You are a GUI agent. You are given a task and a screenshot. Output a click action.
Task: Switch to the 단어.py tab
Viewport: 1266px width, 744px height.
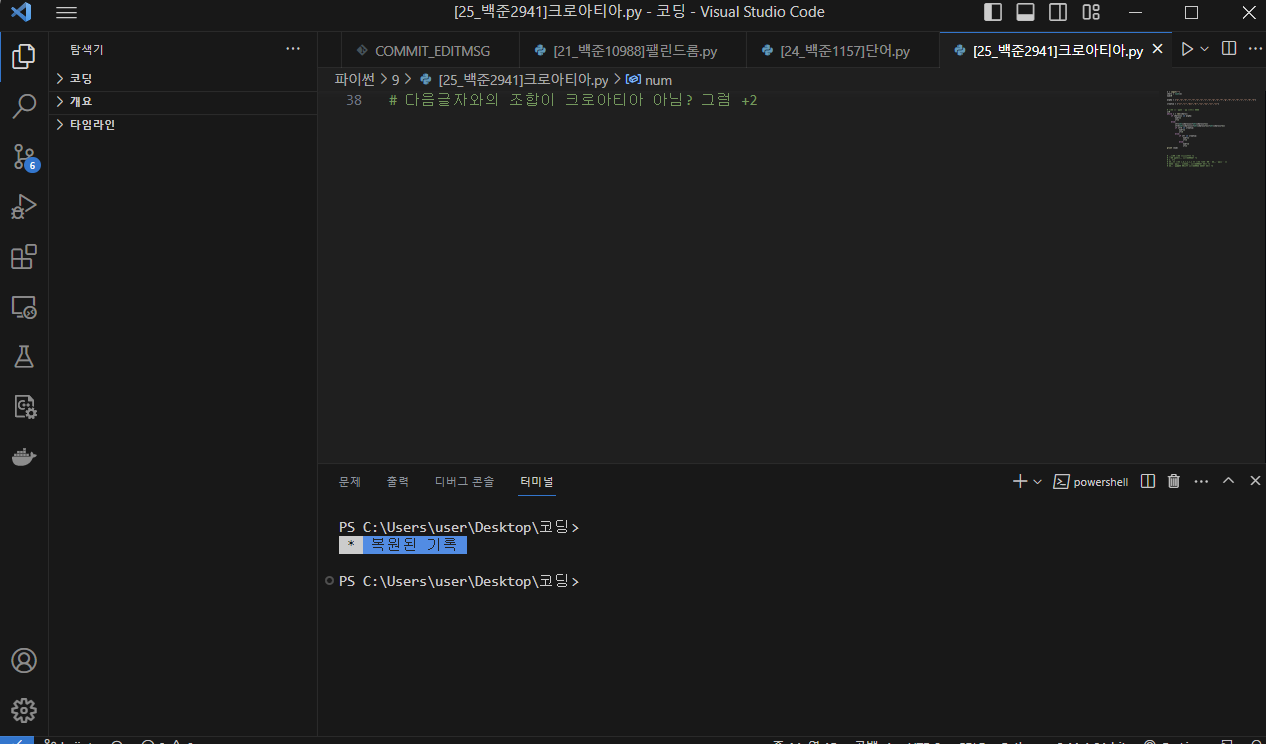coord(843,50)
